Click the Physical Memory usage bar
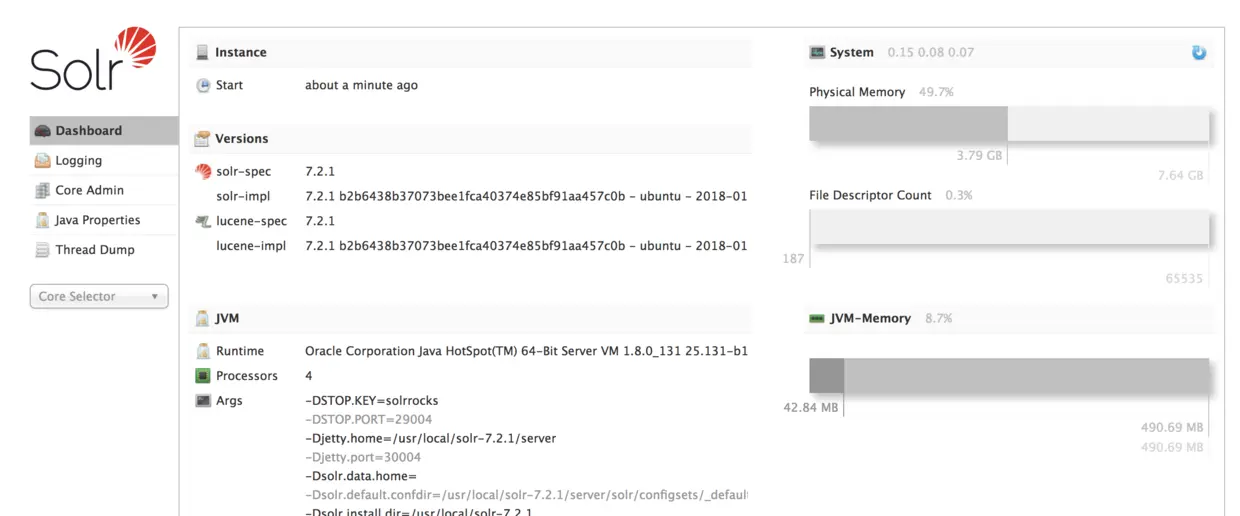 (x=1008, y=124)
